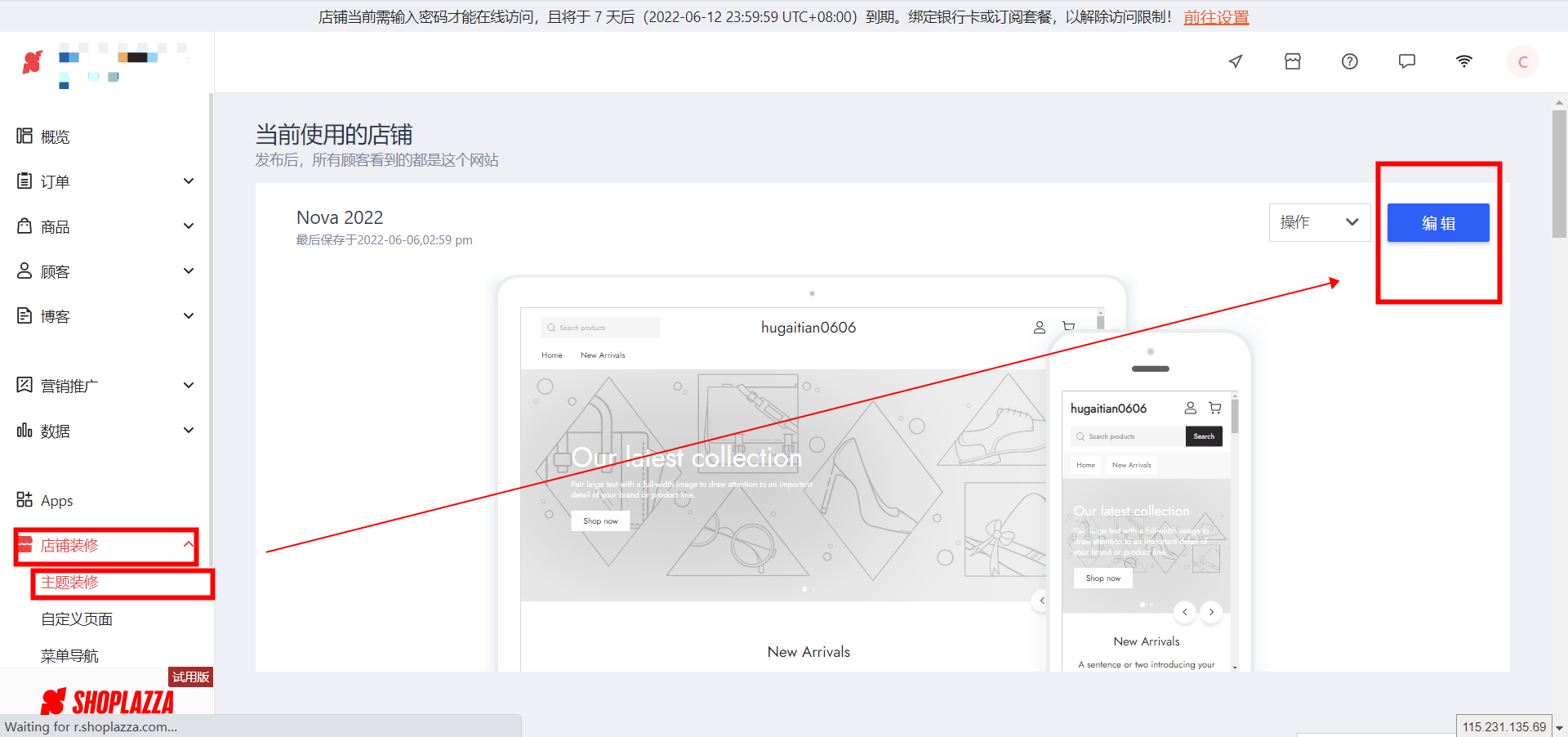
Task: Click the 博客 blog document icon
Action: (24, 315)
